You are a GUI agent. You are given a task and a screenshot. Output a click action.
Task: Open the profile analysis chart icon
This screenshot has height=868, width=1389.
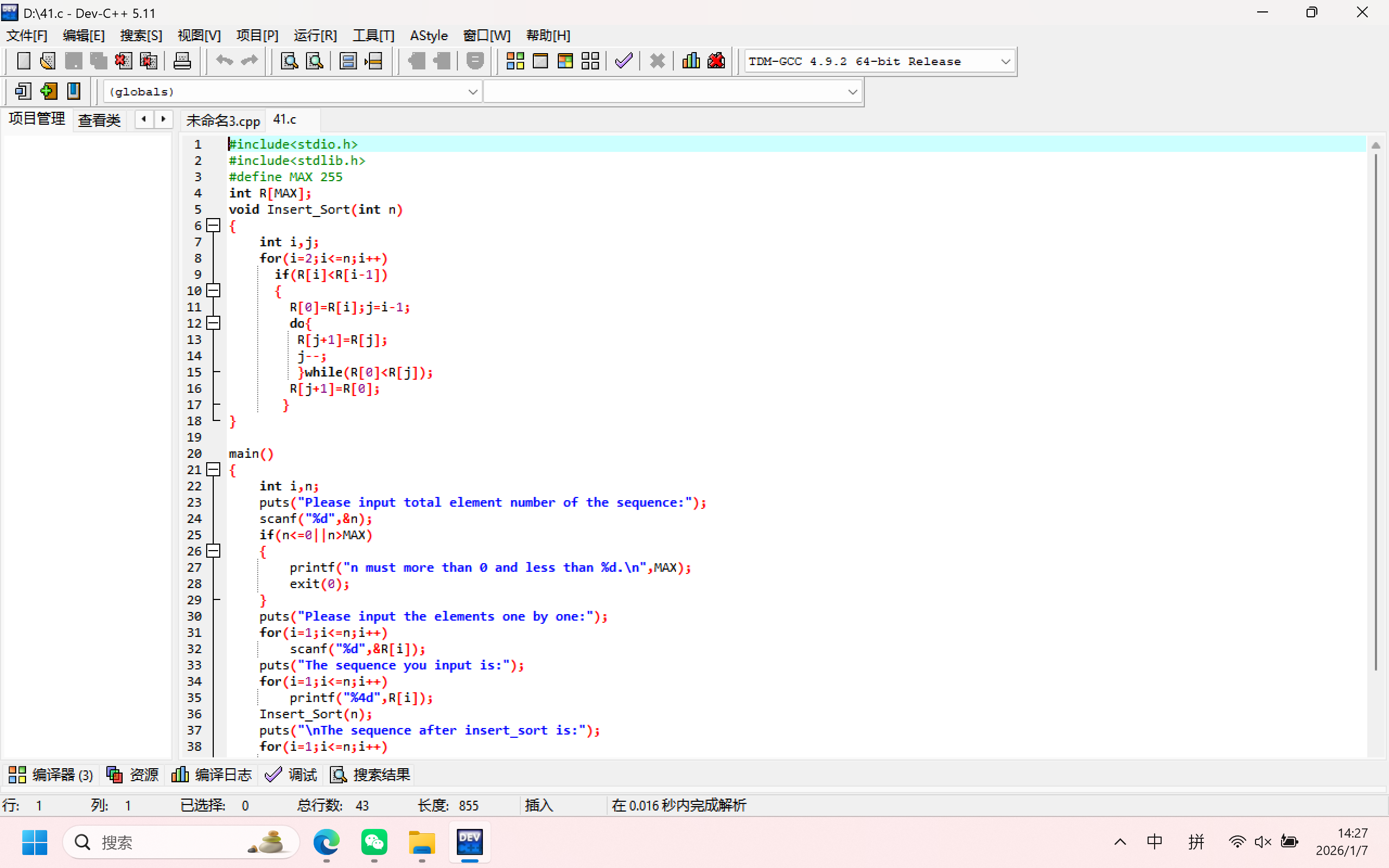[x=691, y=61]
